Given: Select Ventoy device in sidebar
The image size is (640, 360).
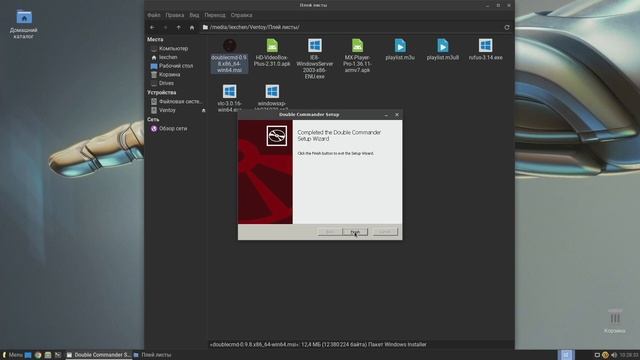Looking at the screenshot, I should tap(167, 110).
